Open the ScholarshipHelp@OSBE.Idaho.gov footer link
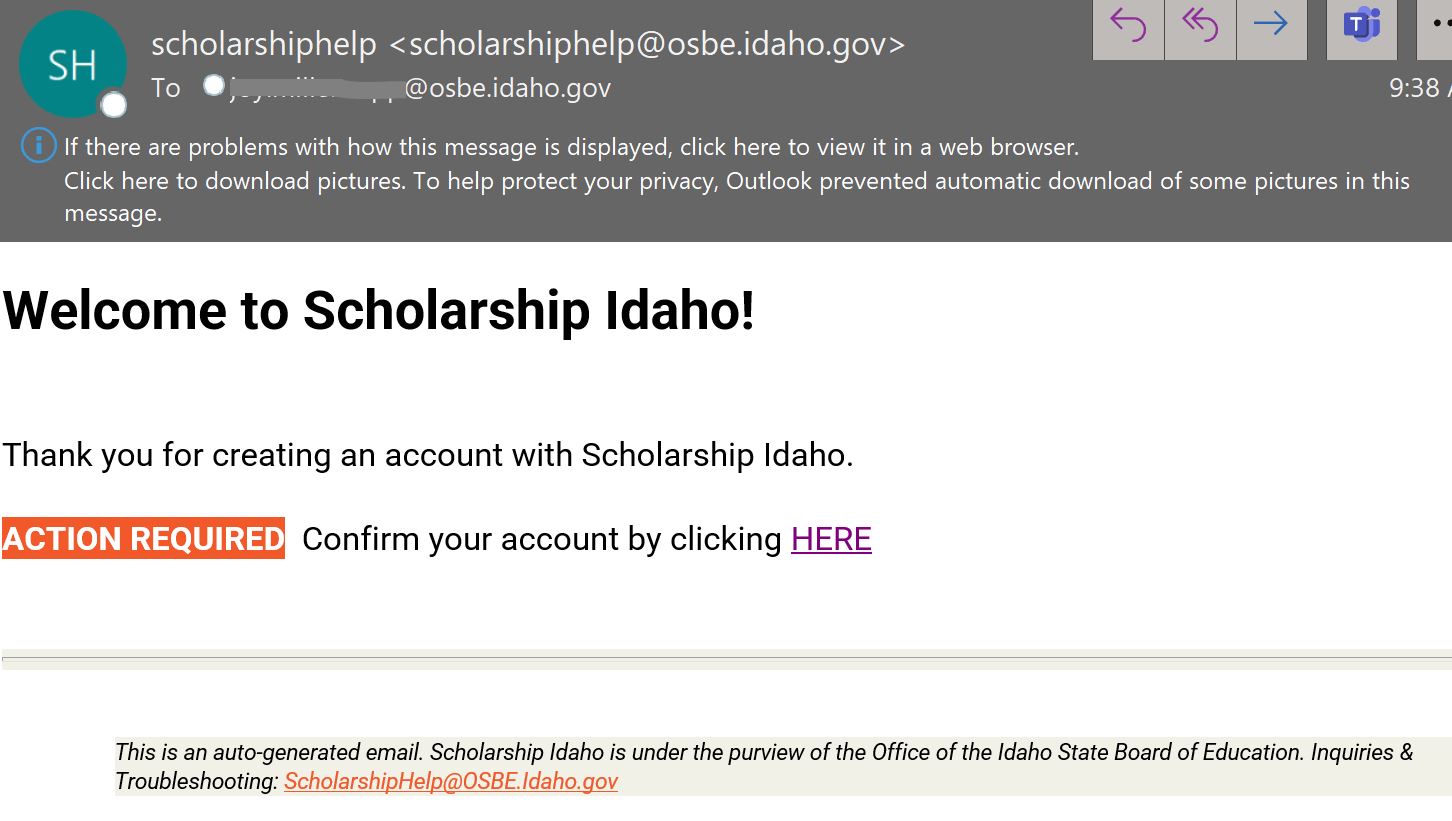The width and height of the screenshot is (1452, 821). [451, 781]
